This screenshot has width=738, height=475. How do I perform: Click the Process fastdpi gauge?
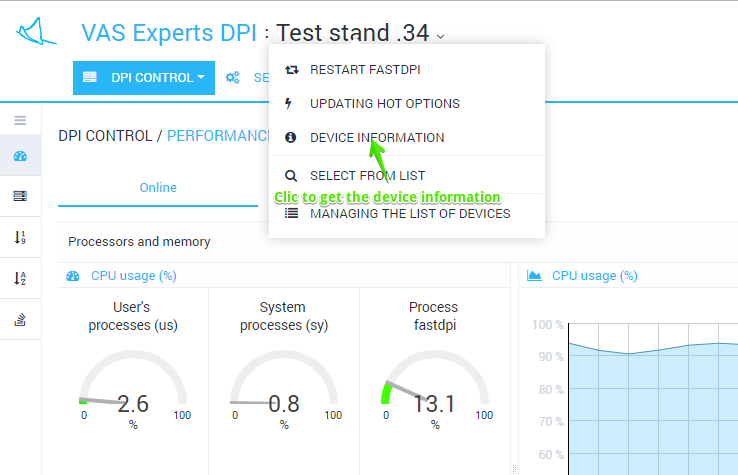tap(434, 386)
